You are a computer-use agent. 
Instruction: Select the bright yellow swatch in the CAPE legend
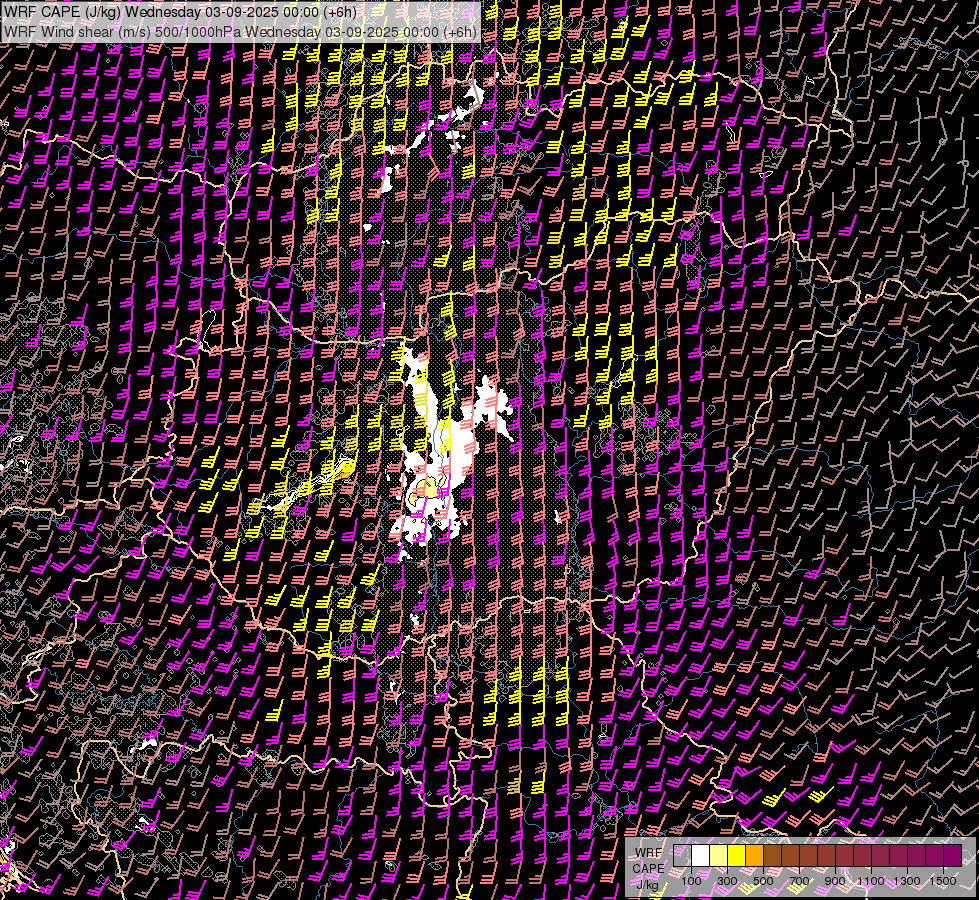pos(737,855)
